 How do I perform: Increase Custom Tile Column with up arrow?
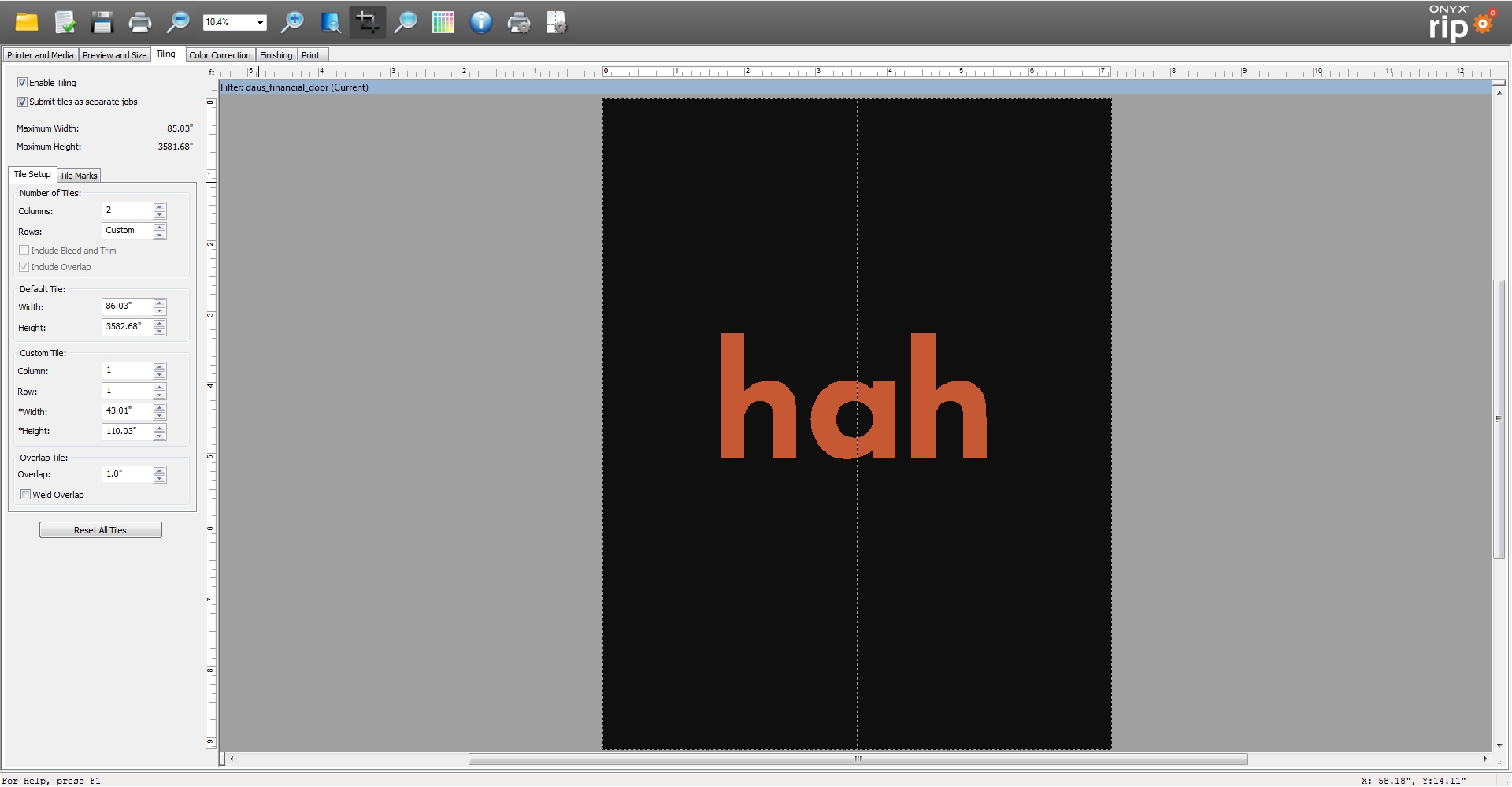click(160, 367)
